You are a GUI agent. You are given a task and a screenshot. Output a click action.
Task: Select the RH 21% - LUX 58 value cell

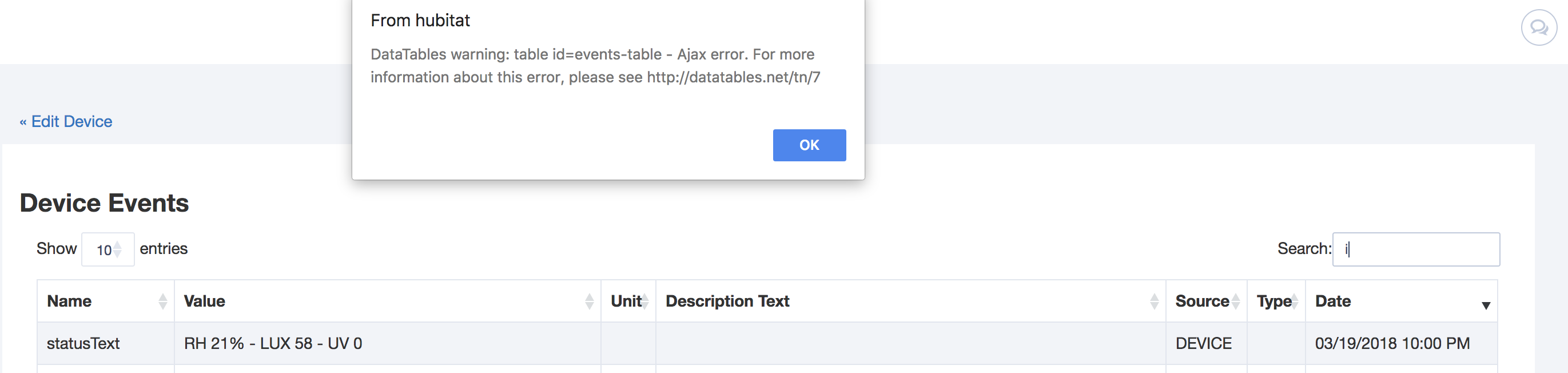(388, 344)
